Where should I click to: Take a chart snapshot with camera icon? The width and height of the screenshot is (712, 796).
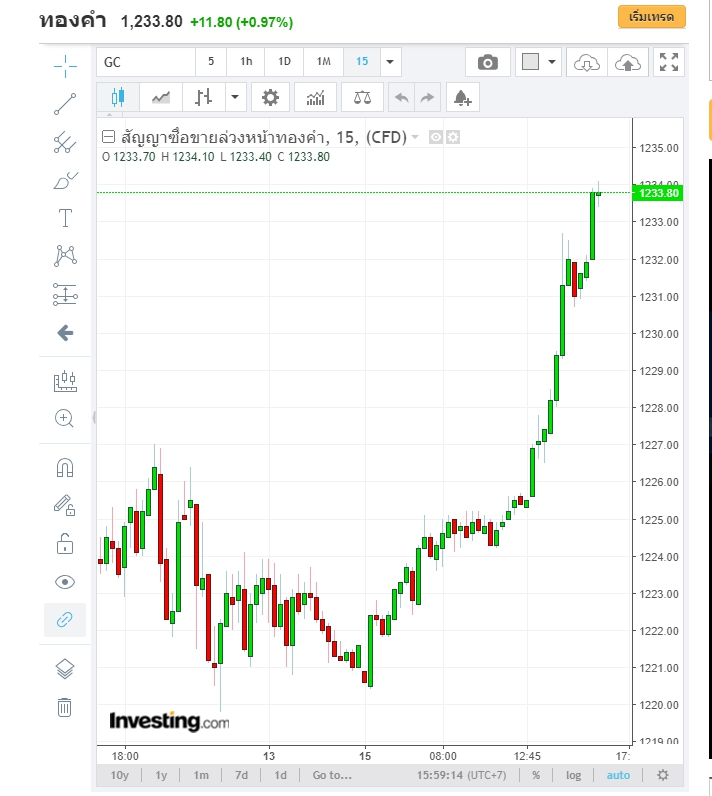(x=488, y=62)
